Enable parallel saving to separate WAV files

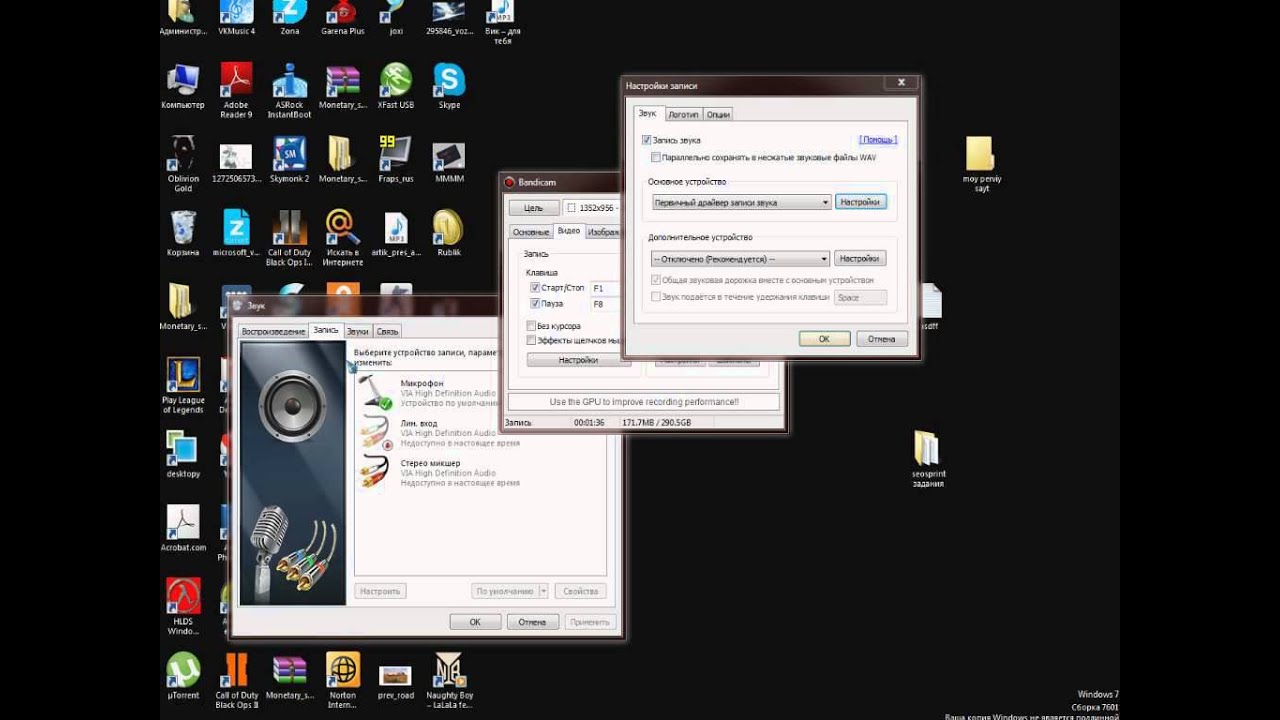click(655, 157)
